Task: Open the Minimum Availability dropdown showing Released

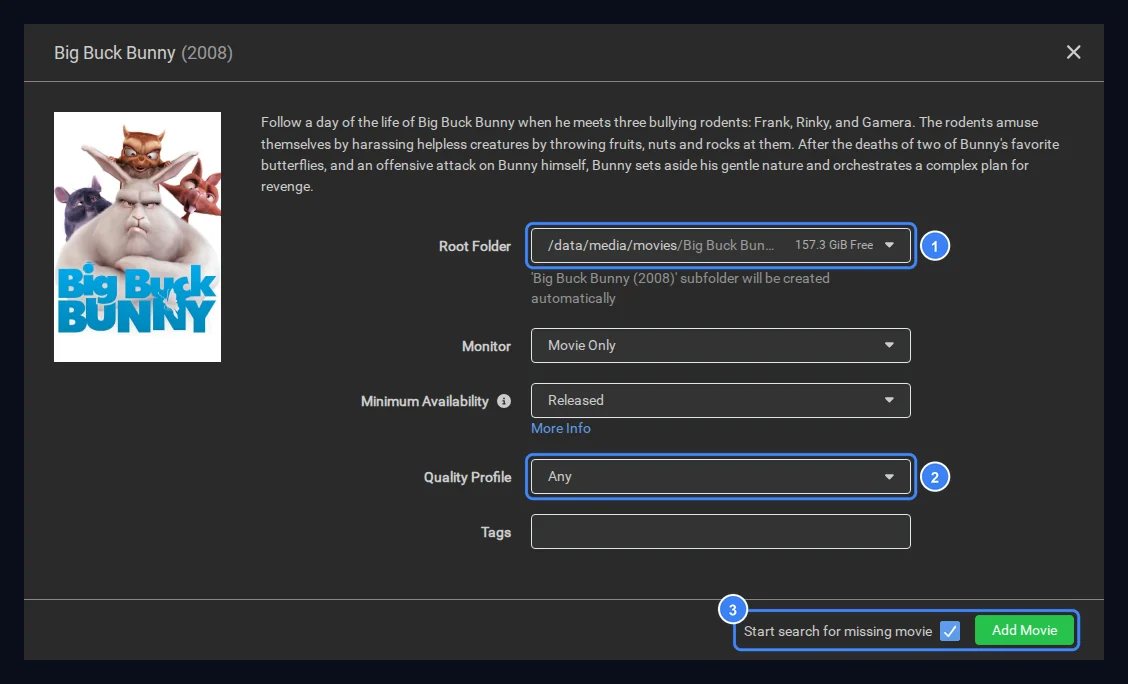Action: (720, 401)
